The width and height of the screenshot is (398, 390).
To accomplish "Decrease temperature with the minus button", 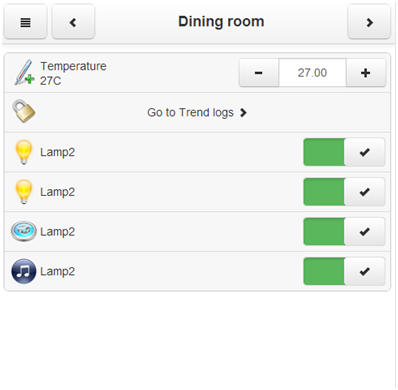I will pos(259,73).
